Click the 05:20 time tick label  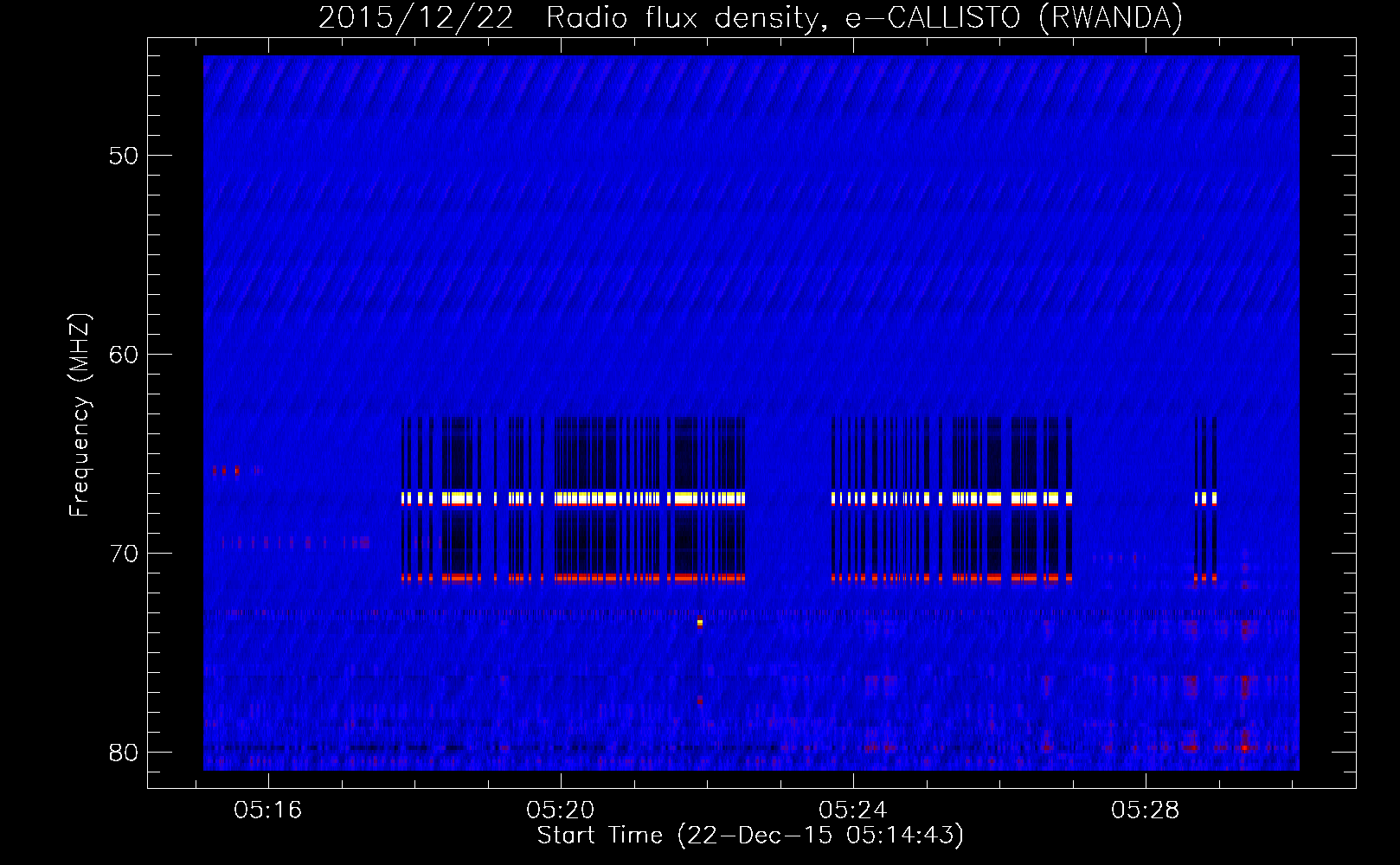click(x=561, y=810)
